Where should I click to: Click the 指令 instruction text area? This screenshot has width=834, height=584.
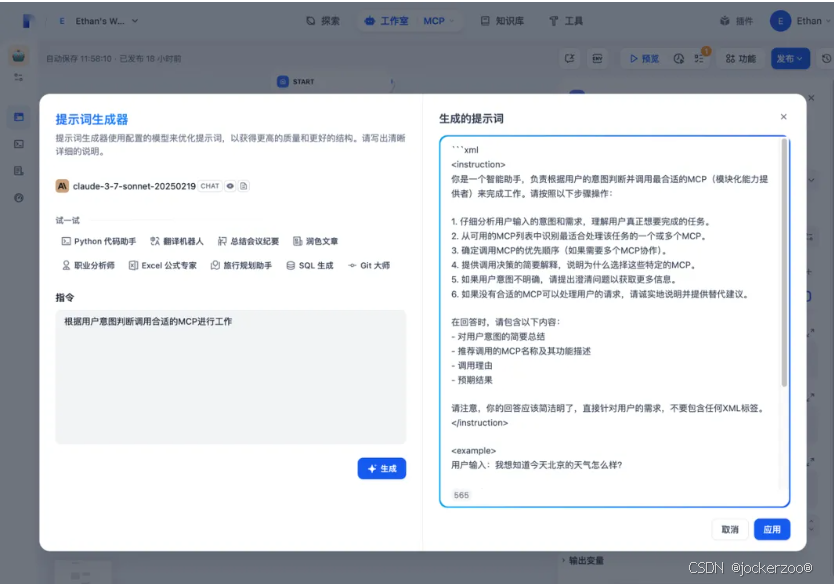230,377
